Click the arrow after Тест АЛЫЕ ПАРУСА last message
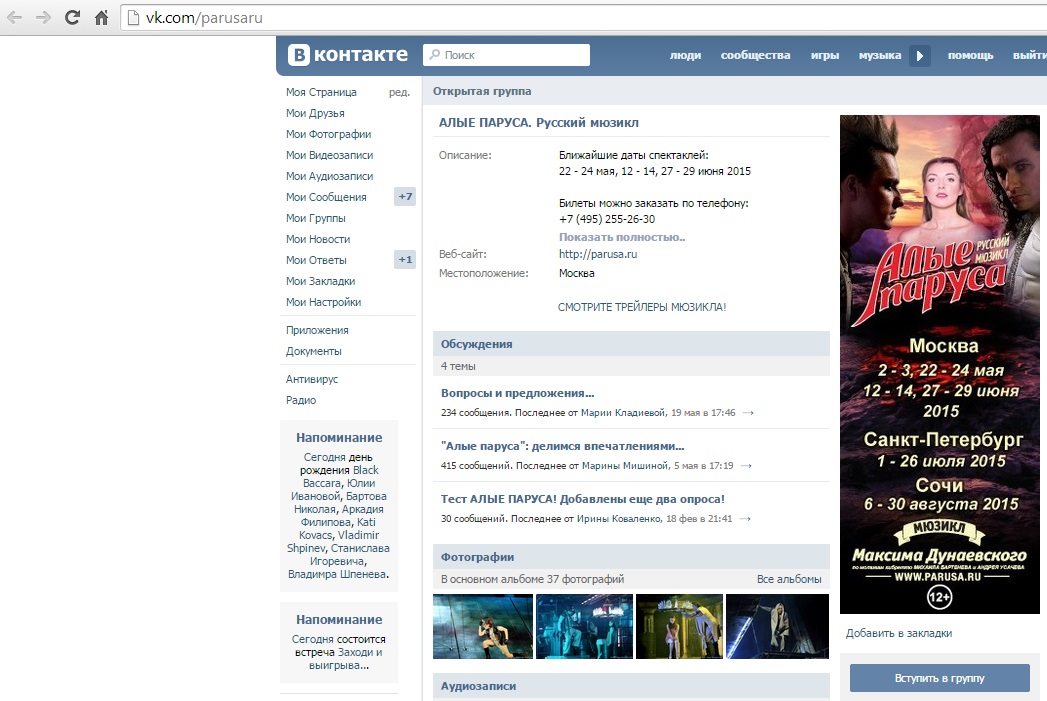The image size is (1047, 701). 745,519
